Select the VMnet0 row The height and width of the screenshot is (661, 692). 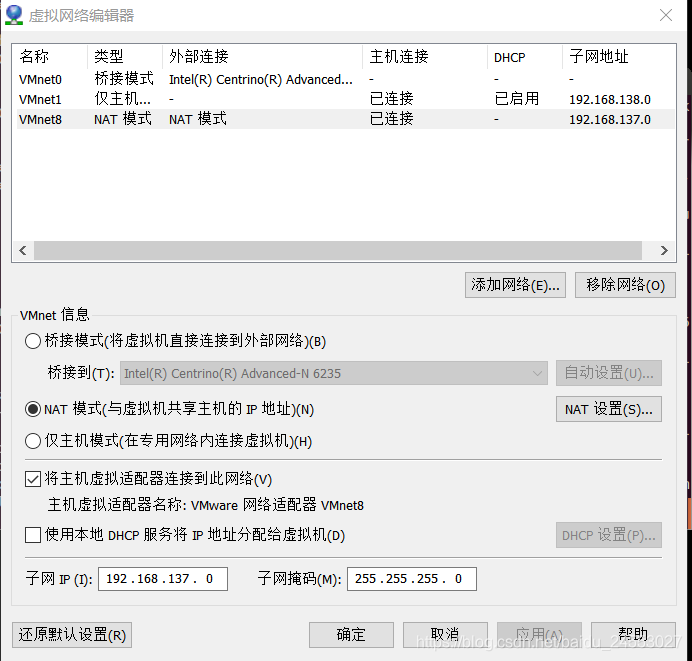click(346, 79)
